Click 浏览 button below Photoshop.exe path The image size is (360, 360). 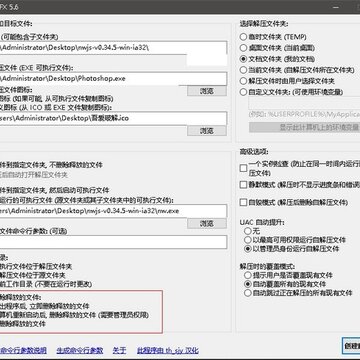[207, 91]
